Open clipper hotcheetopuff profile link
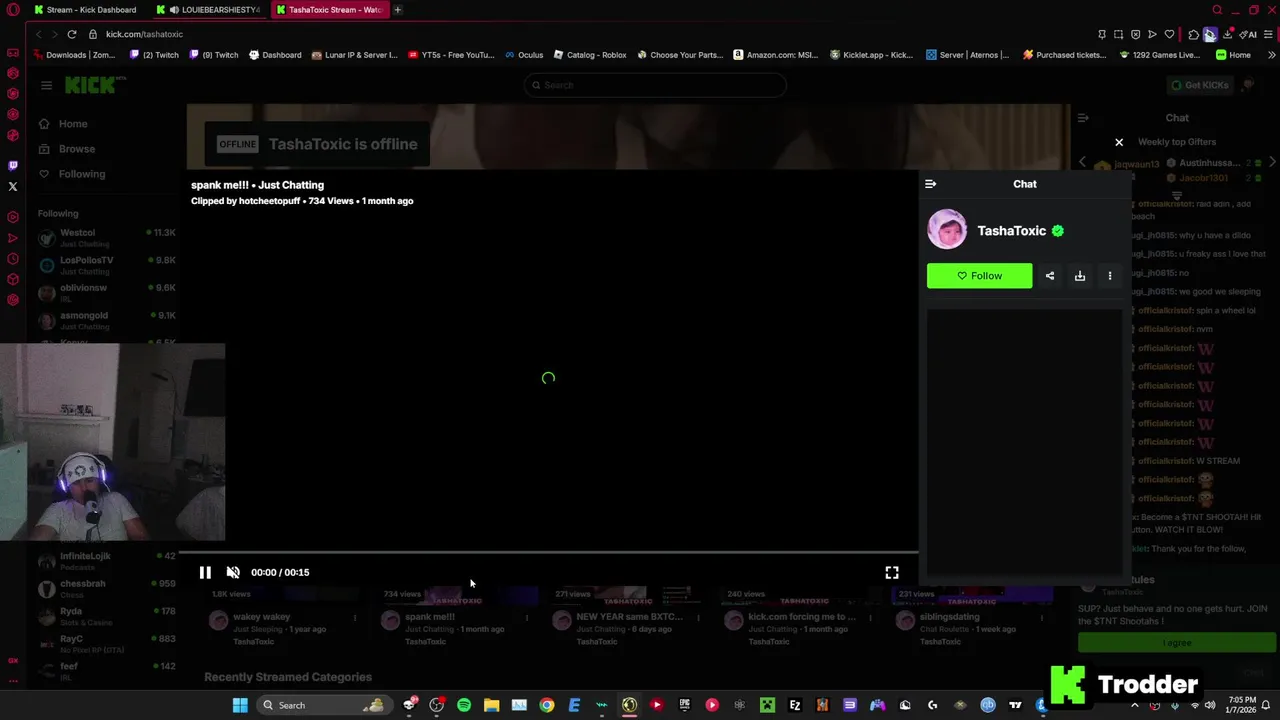1280x720 pixels. pos(269,201)
